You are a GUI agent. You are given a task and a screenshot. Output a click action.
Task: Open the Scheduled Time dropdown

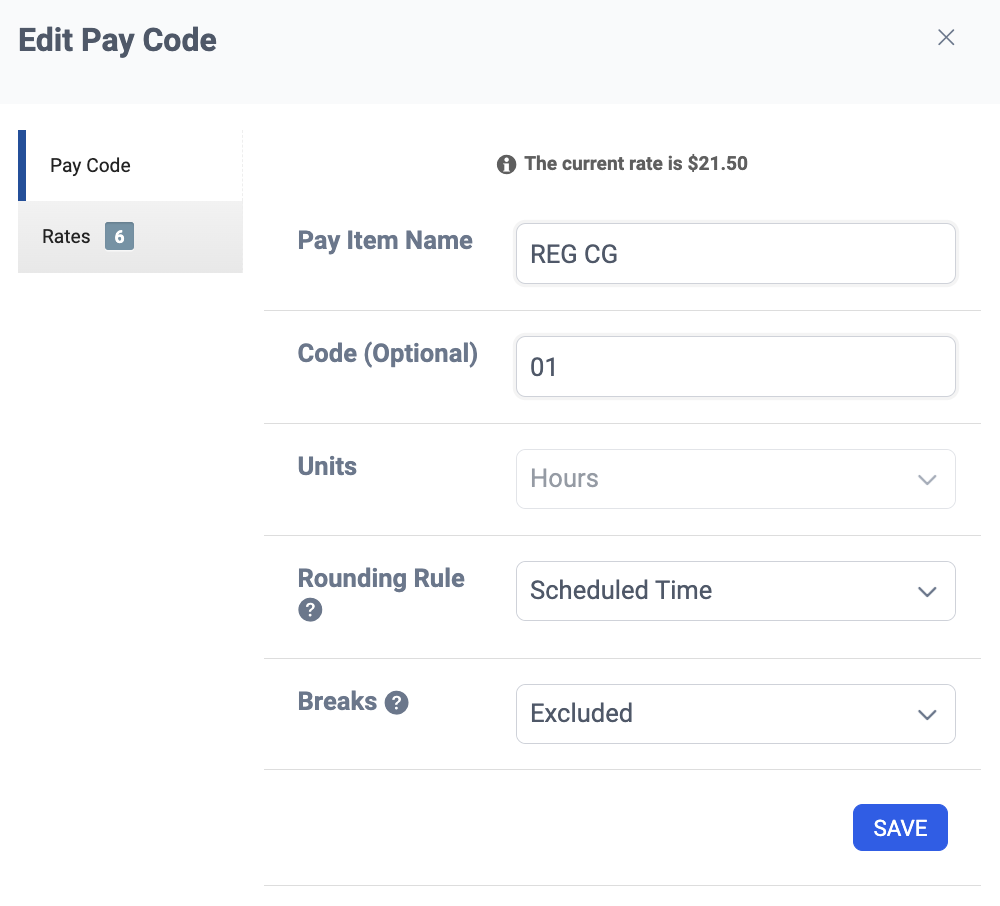coord(735,591)
